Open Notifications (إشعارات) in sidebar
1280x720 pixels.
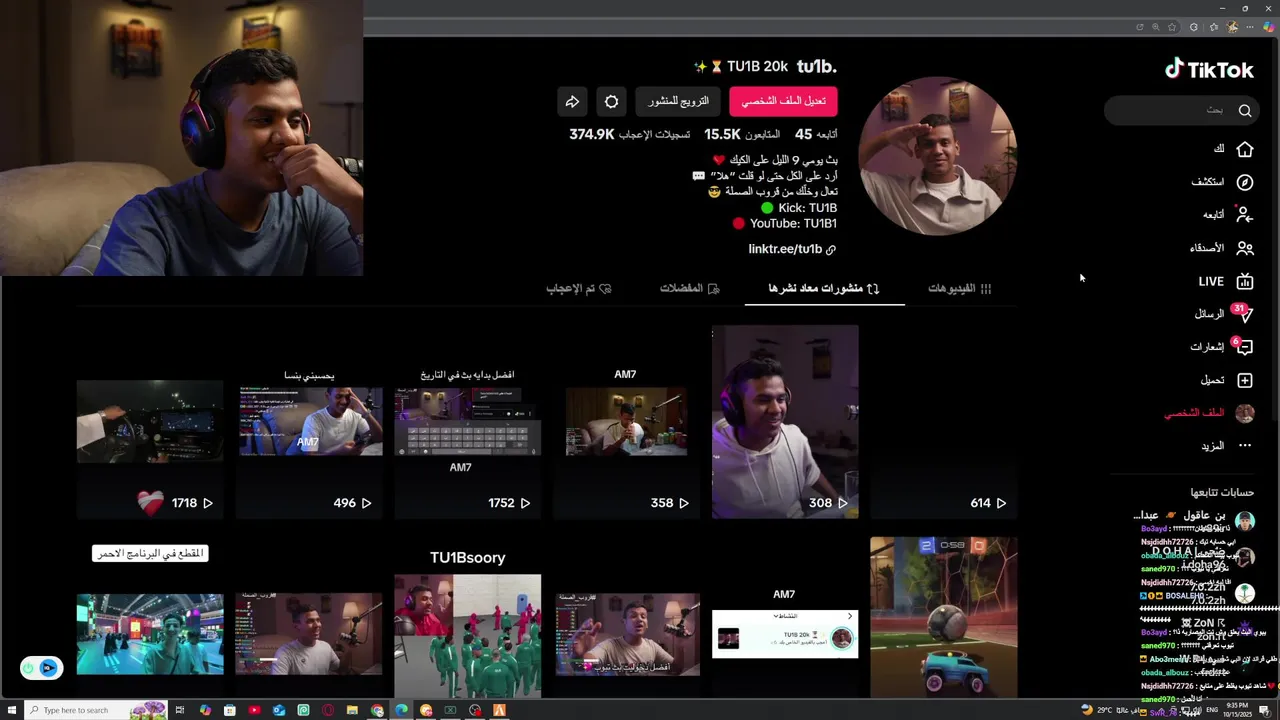[x=1222, y=347]
